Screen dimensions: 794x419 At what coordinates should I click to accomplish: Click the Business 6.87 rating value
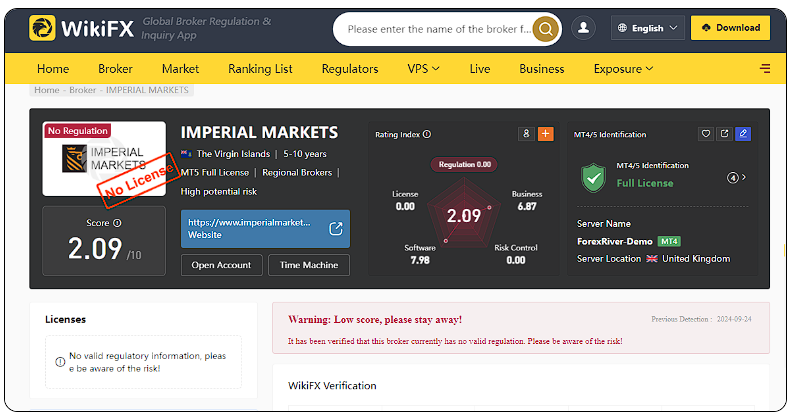pyautogui.click(x=527, y=206)
